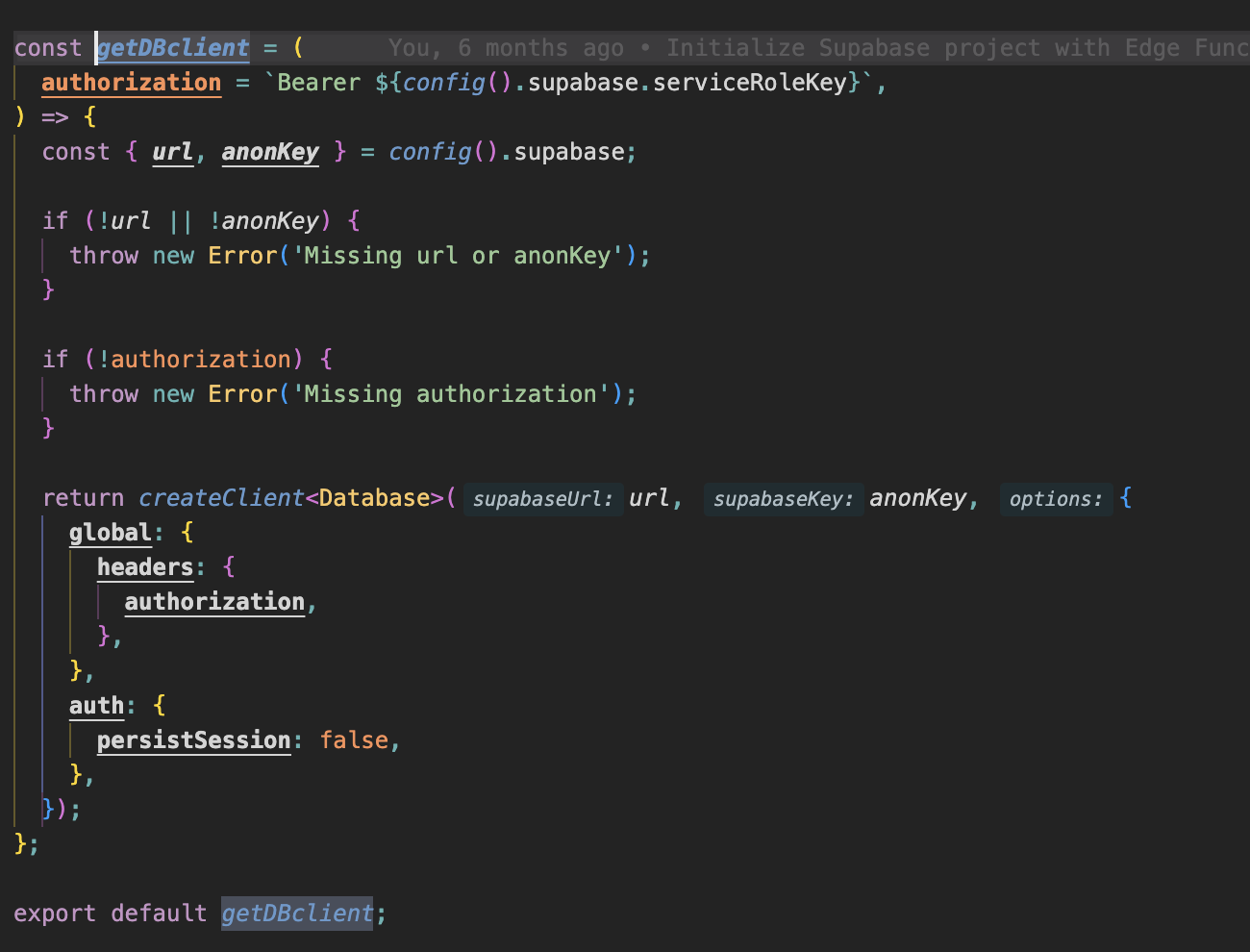Click getDBclient in export default statement
The width and height of the screenshot is (1250, 952).
tap(297, 914)
